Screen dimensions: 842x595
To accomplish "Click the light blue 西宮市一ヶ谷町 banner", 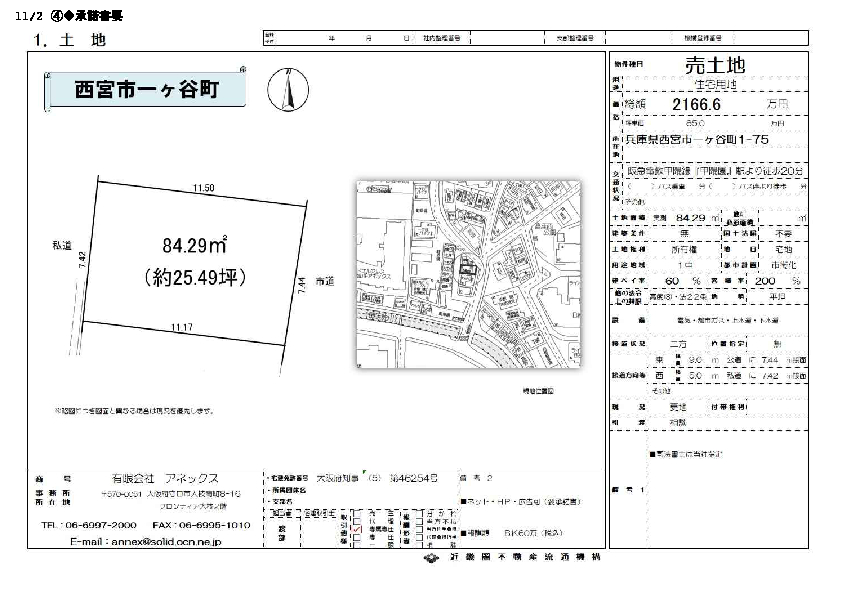I will [x=147, y=89].
